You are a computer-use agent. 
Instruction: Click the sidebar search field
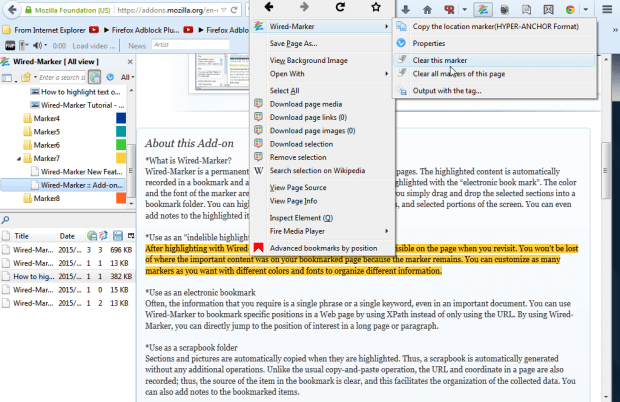(62, 77)
